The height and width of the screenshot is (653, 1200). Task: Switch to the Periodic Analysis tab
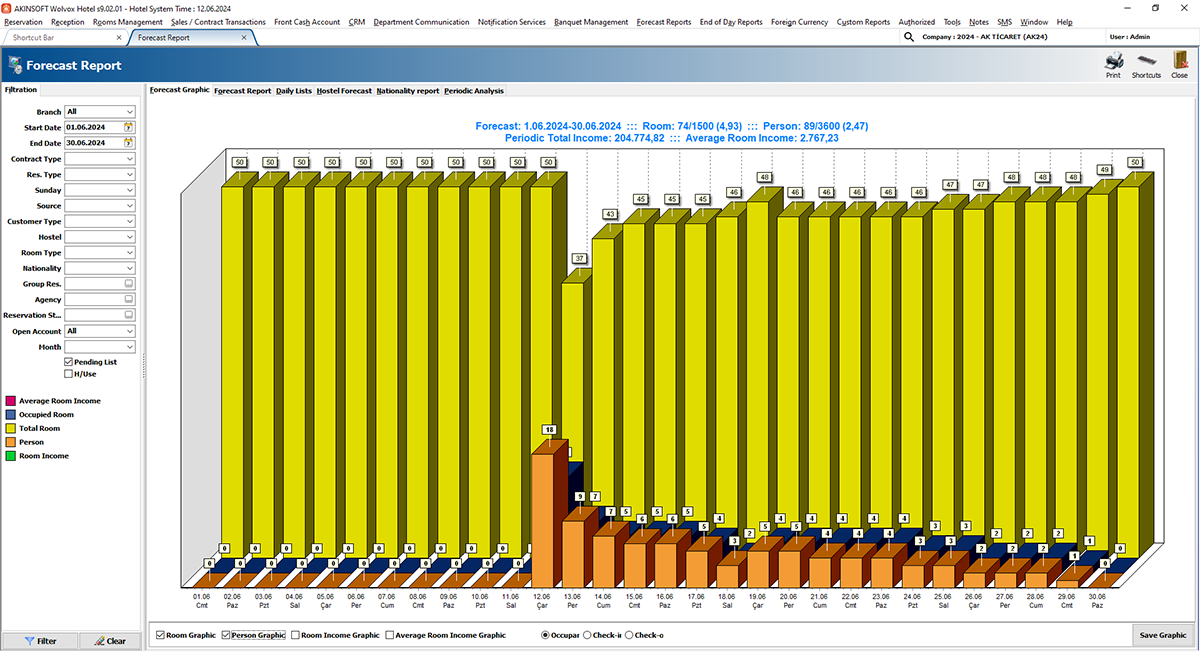(x=474, y=91)
